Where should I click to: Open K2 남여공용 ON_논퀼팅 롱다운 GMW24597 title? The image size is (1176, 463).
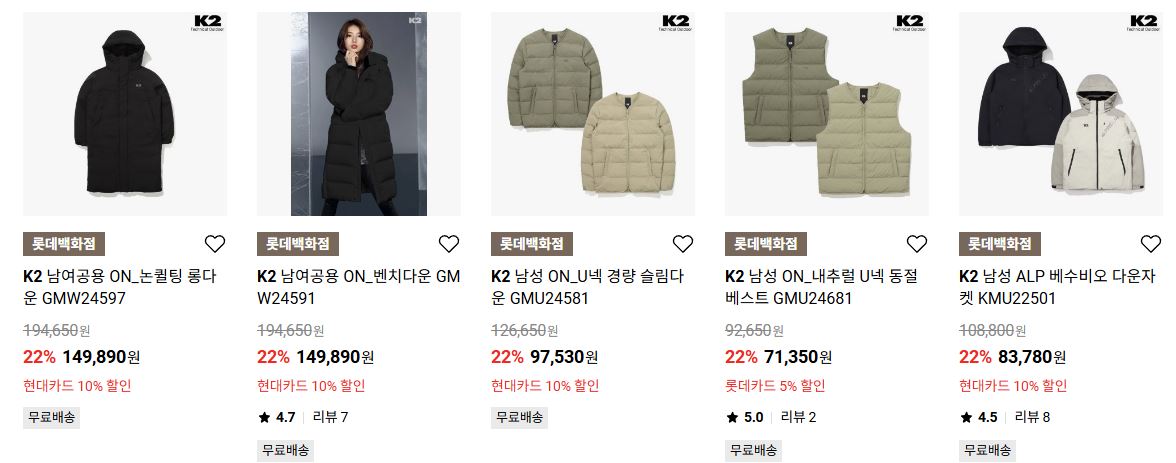point(120,287)
